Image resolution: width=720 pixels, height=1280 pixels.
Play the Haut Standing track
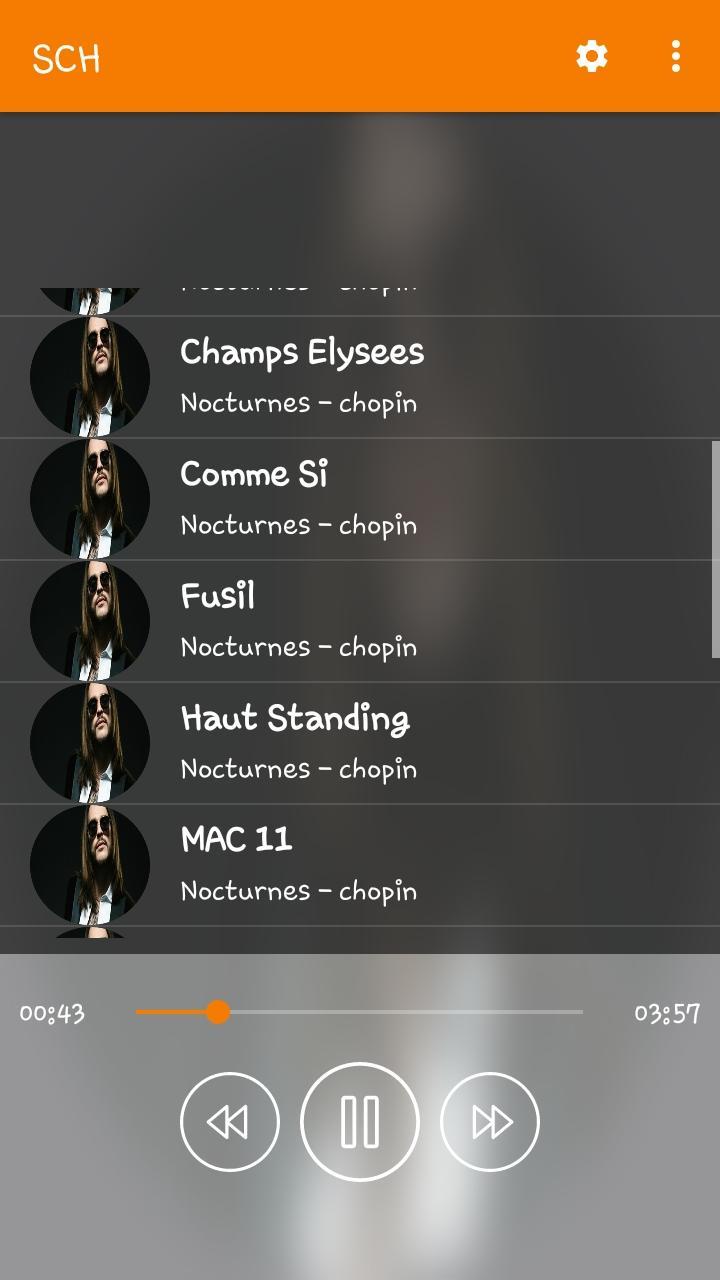coord(360,744)
